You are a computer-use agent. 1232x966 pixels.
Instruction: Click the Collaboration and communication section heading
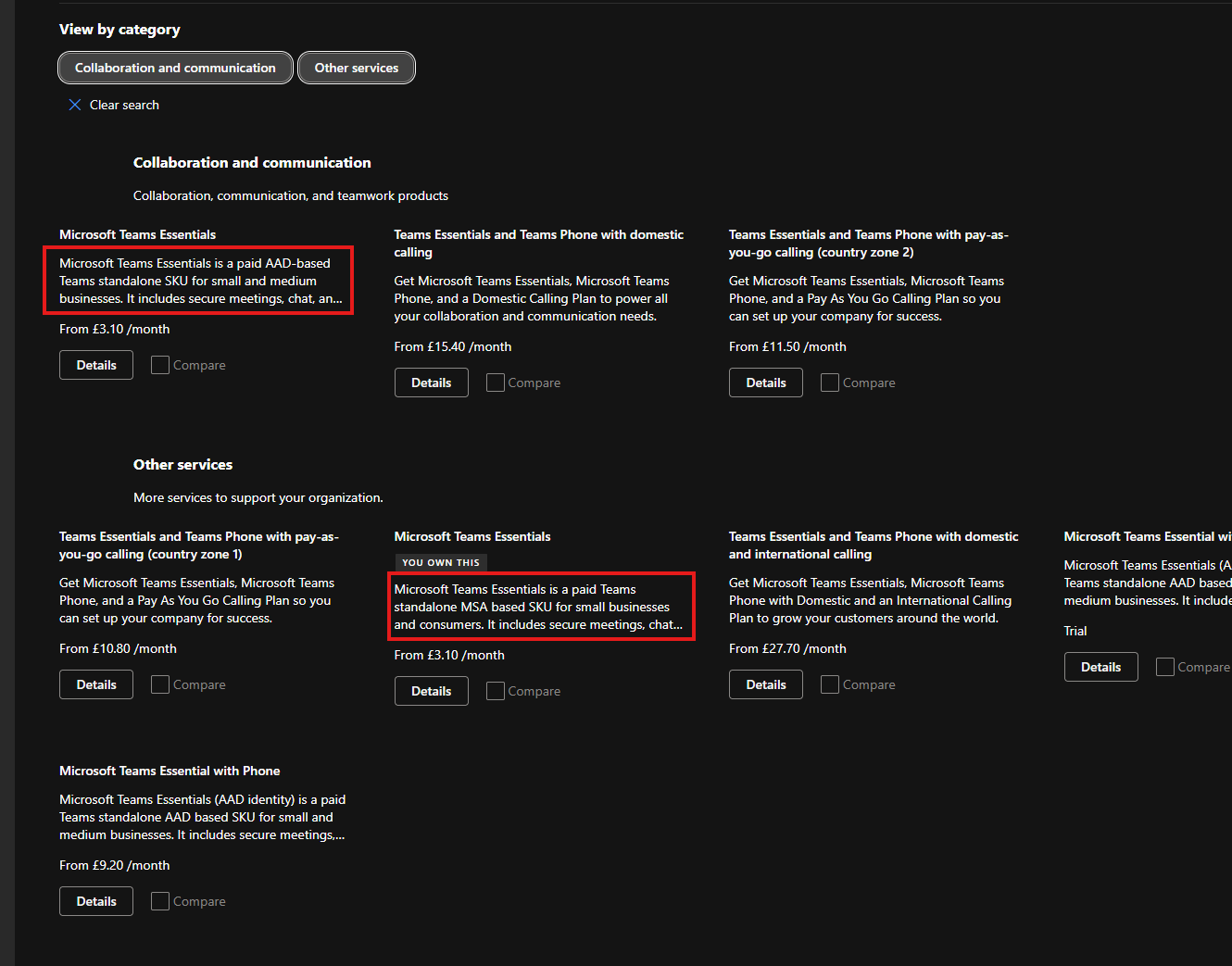tap(252, 163)
